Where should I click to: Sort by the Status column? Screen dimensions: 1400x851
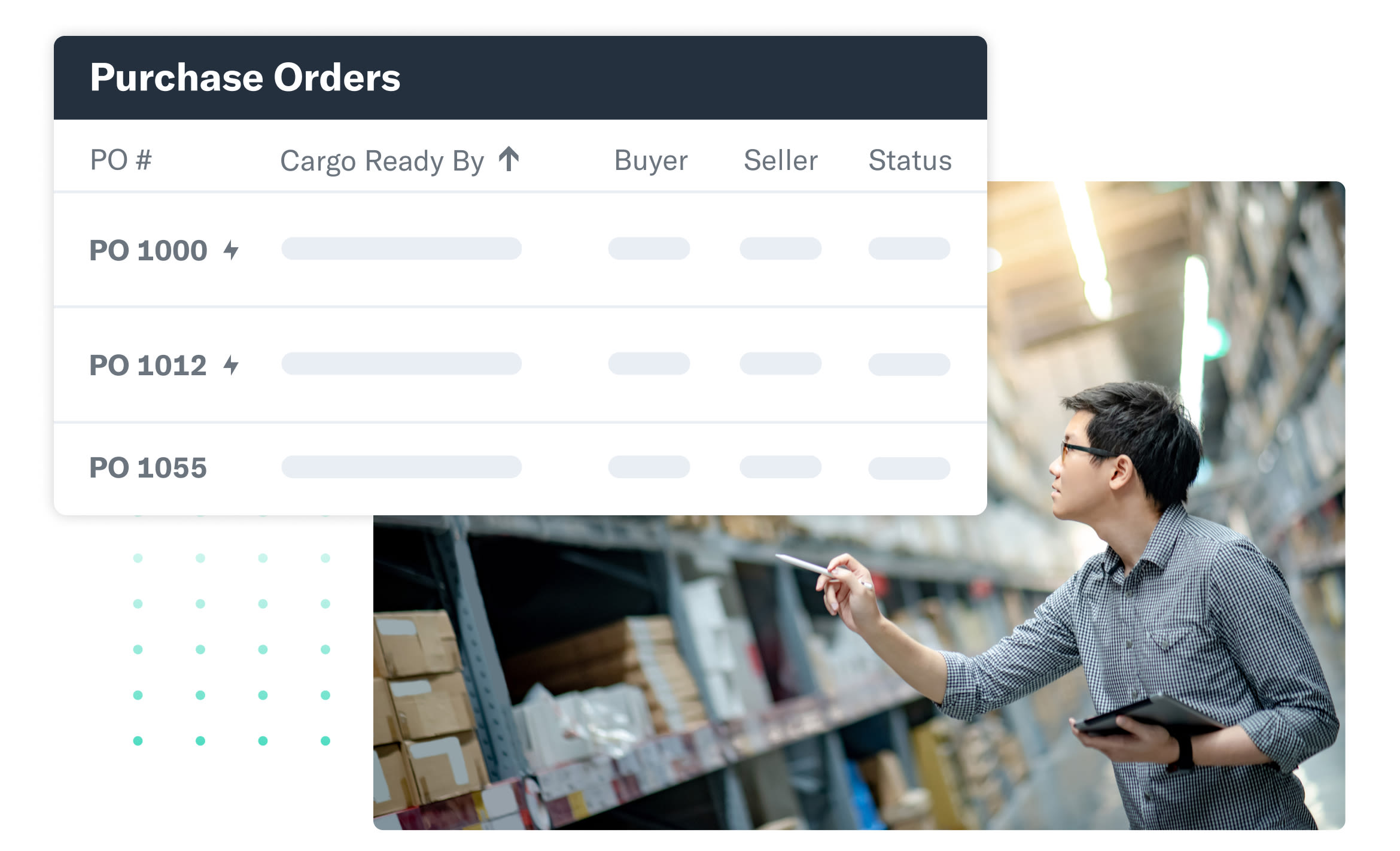(910, 160)
